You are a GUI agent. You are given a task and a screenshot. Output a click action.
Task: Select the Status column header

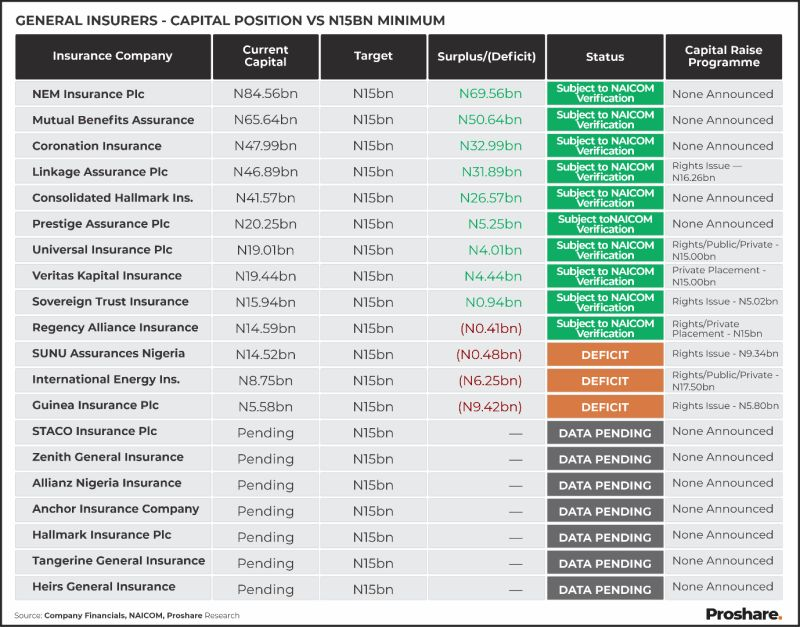pos(605,57)
